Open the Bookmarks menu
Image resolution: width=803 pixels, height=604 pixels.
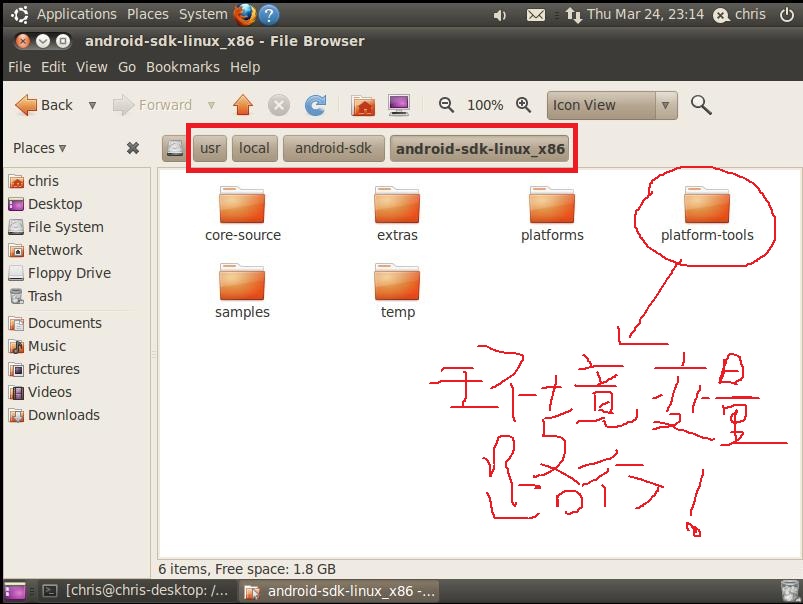(x=183, y=68)
